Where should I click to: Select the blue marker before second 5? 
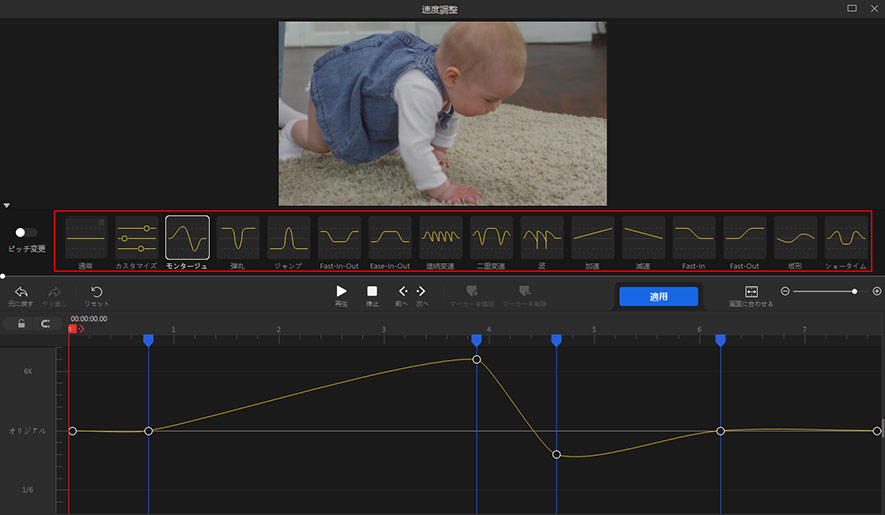click(557, 340)
